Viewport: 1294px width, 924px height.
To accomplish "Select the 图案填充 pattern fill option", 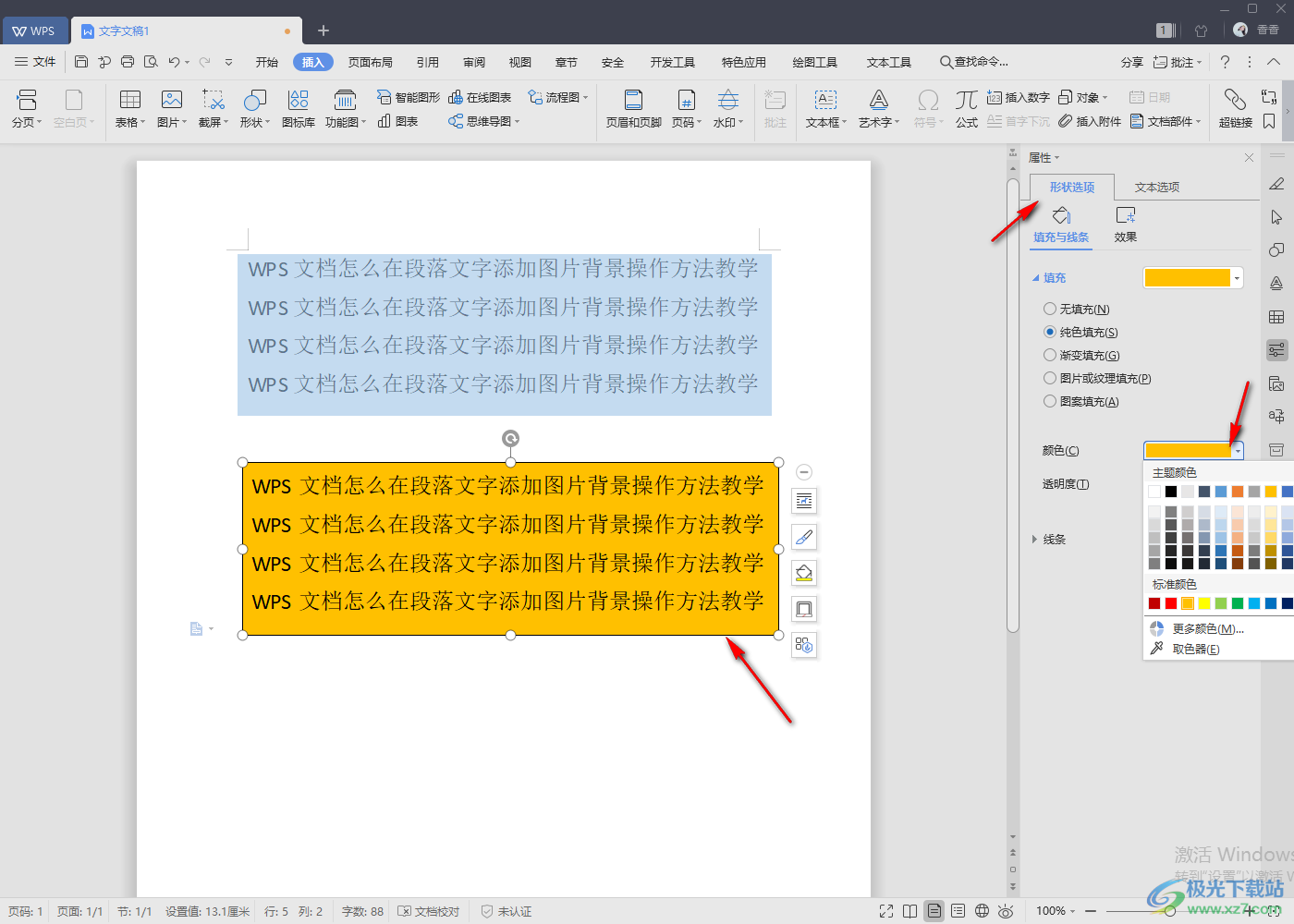I will (1080, 401).
